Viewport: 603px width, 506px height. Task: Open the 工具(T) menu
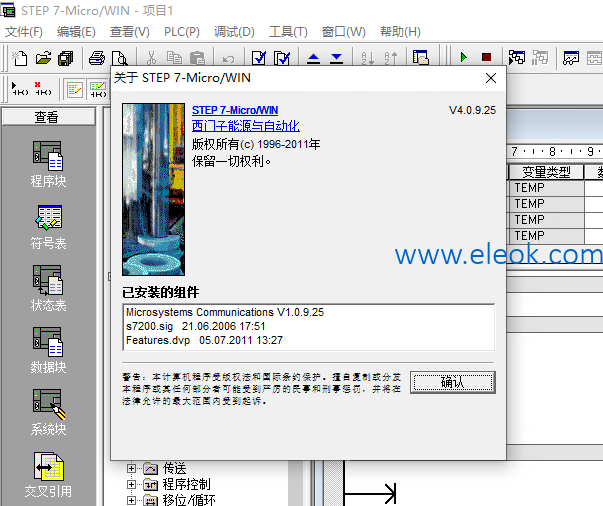pyautogui.click(x=288, y=32)
